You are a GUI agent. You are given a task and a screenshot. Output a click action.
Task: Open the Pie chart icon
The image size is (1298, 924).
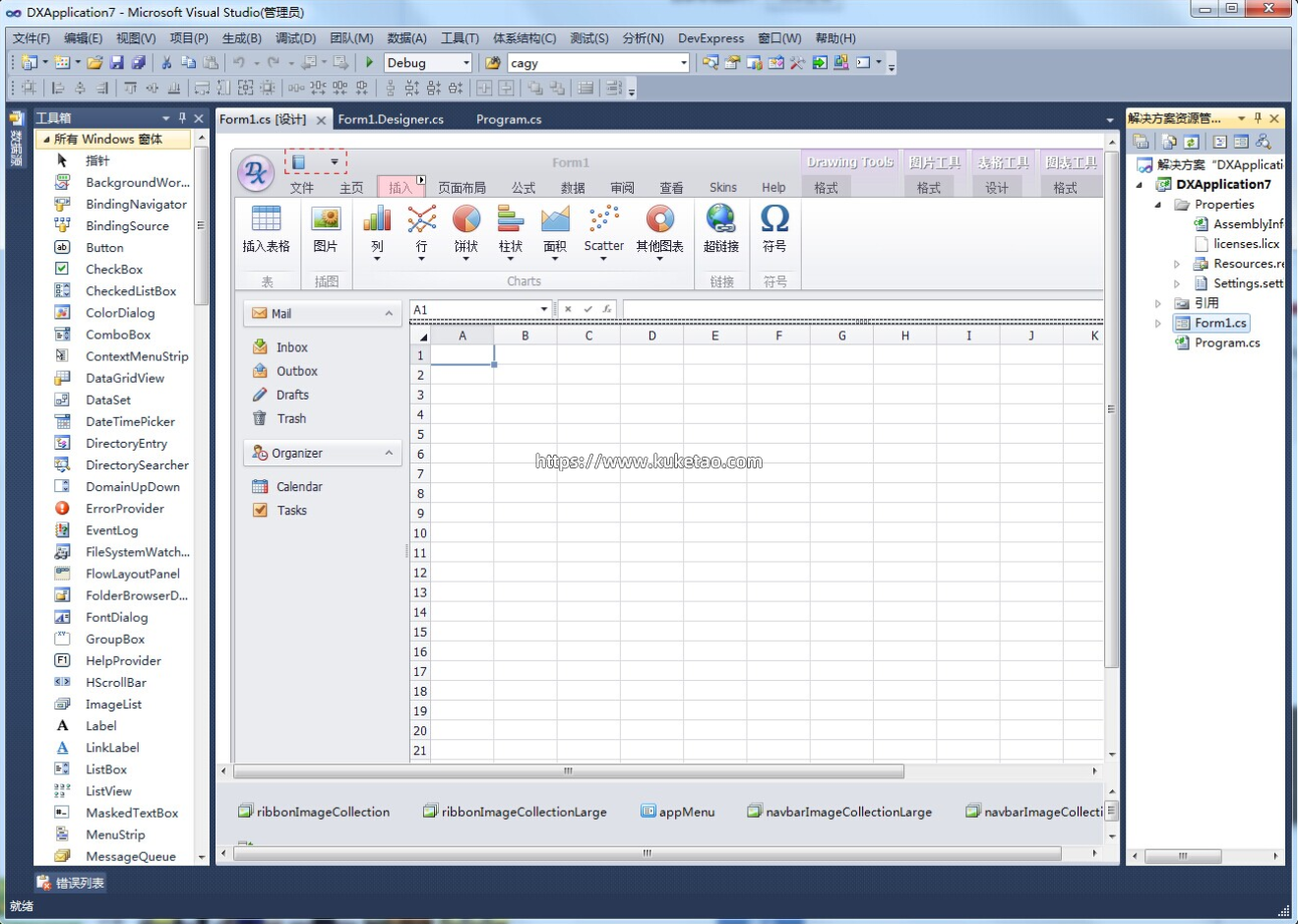pyautogui.click(x=466, y=220)
